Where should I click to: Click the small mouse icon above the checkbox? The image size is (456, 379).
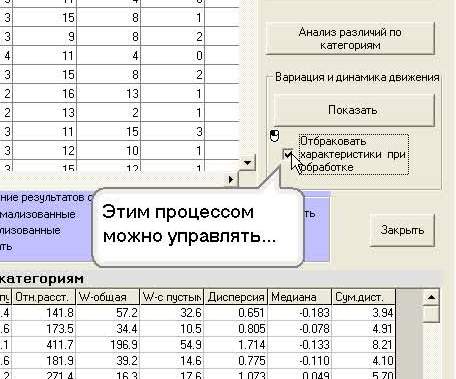click(x=274, y=136)
